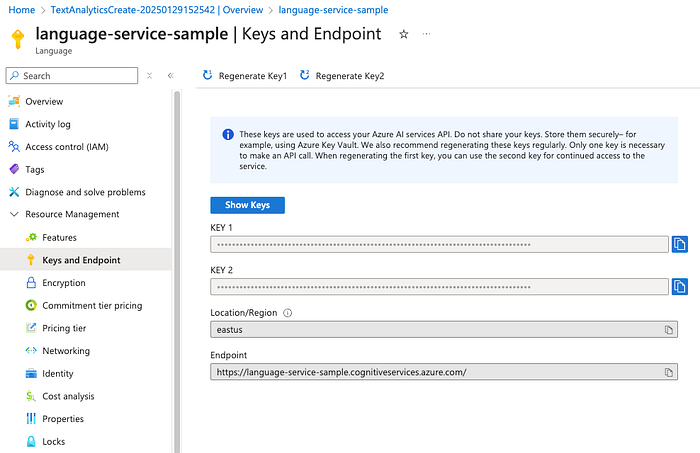Copy the Endpoint URL
This screenshot has height=453, width=700.
click(668, 372)
